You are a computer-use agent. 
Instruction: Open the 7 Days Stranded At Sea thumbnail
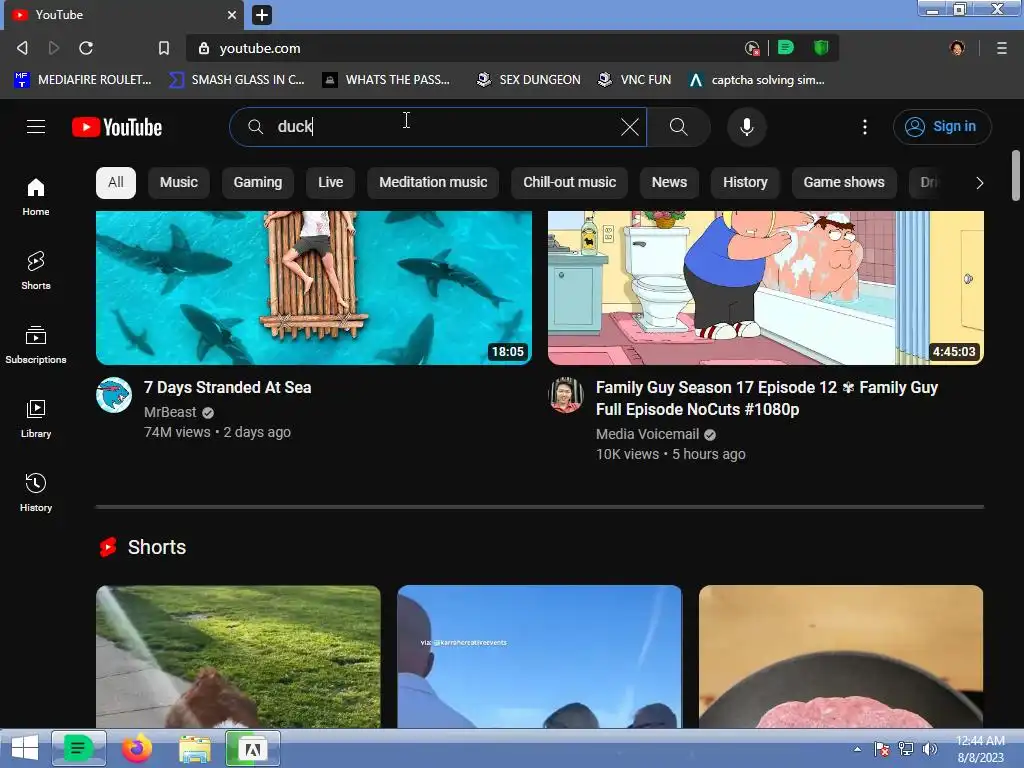click(314, 287)
